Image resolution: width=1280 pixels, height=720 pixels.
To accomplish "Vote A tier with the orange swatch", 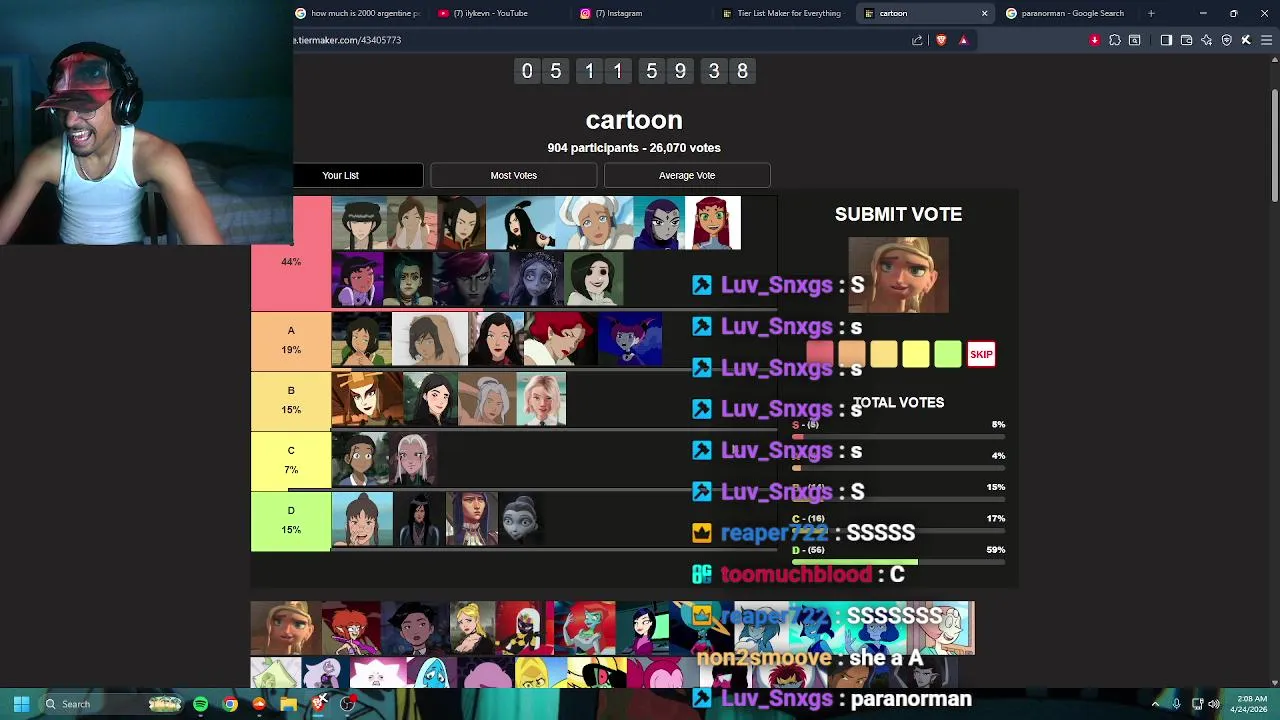I will coord(852,354).
